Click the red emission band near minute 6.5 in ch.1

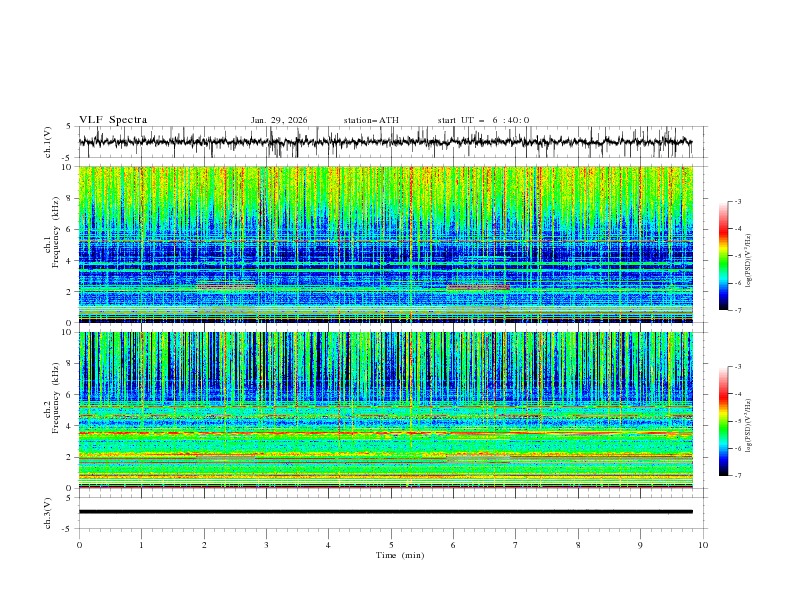pos(478,287)
